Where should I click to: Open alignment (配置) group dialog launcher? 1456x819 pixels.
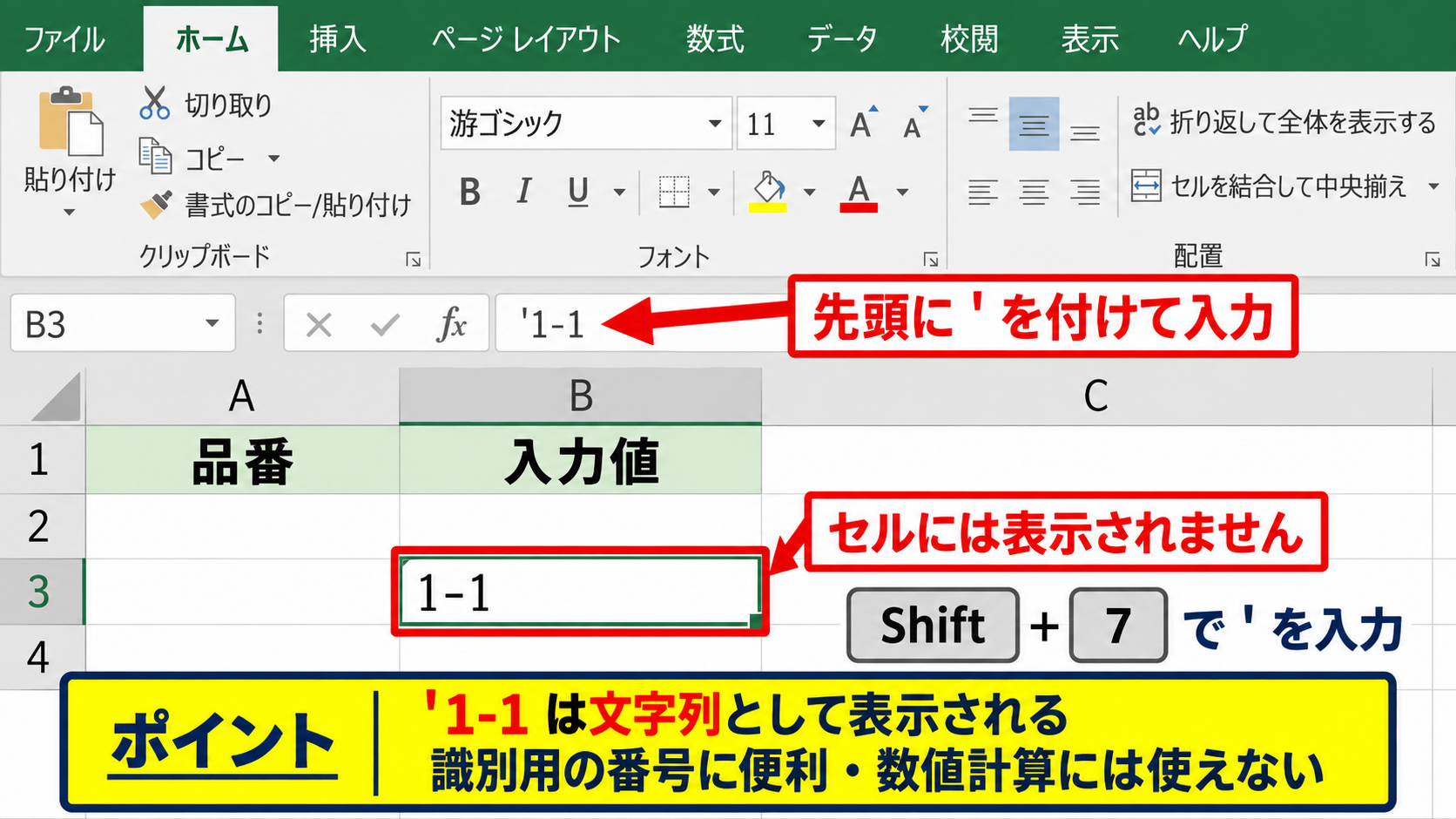(1432, 260)
